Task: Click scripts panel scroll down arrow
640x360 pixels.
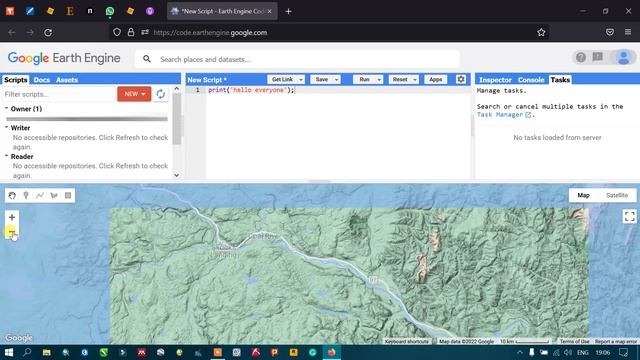Action: click(x=177, y=175)
